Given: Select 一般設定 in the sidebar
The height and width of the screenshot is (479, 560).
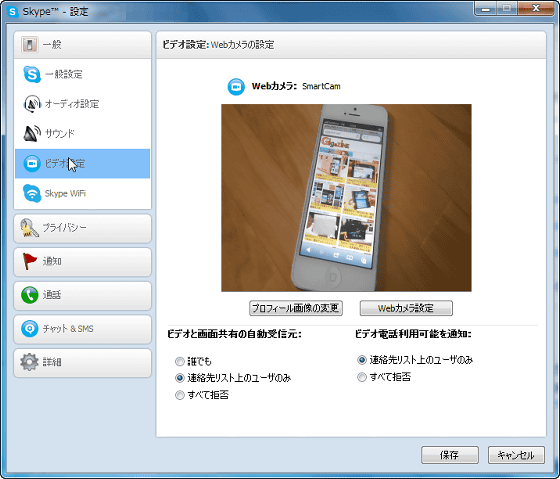Looking at the screenshot, I should point(82,74).
